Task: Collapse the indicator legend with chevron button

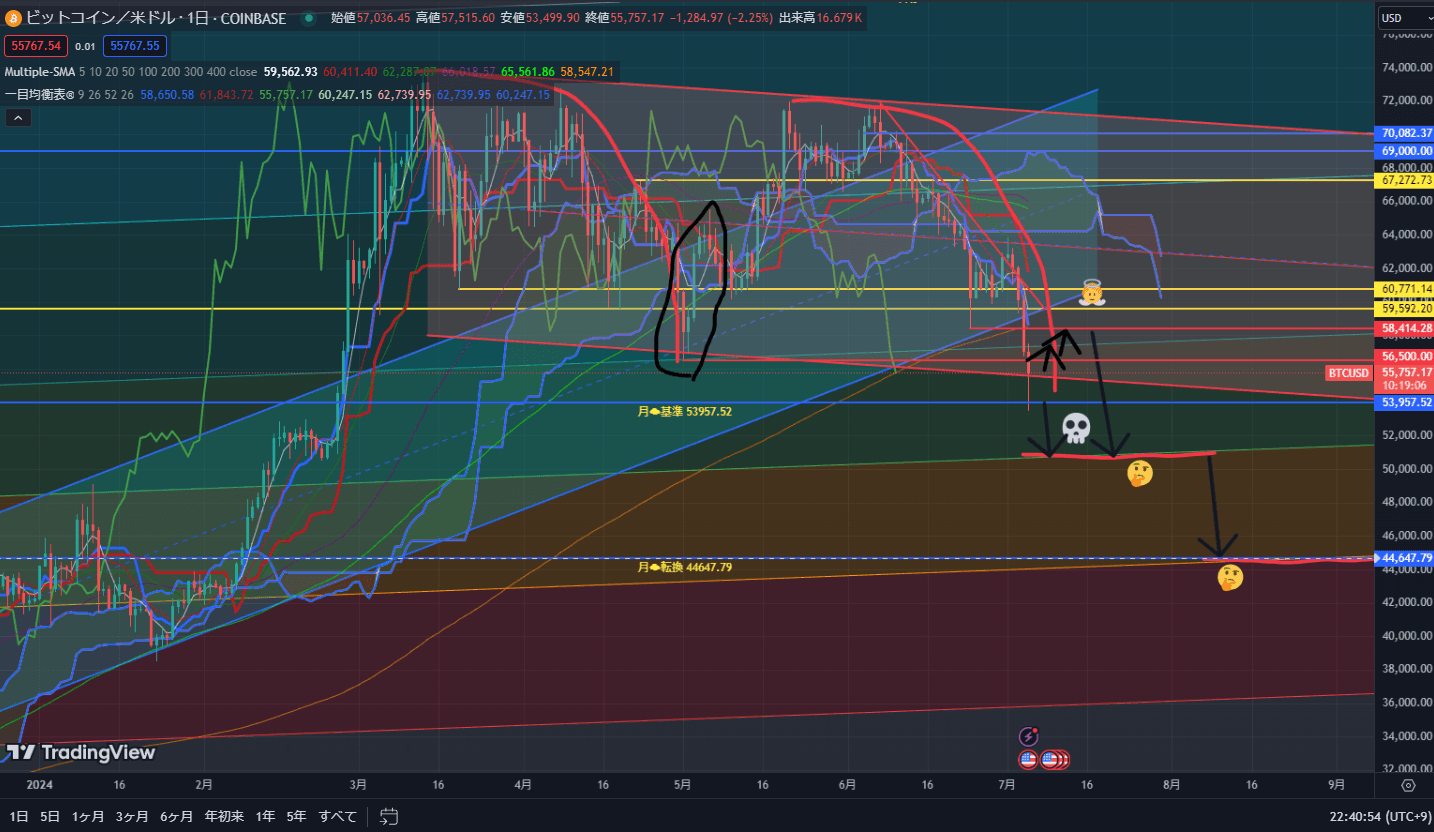Action: click(18, 118)
